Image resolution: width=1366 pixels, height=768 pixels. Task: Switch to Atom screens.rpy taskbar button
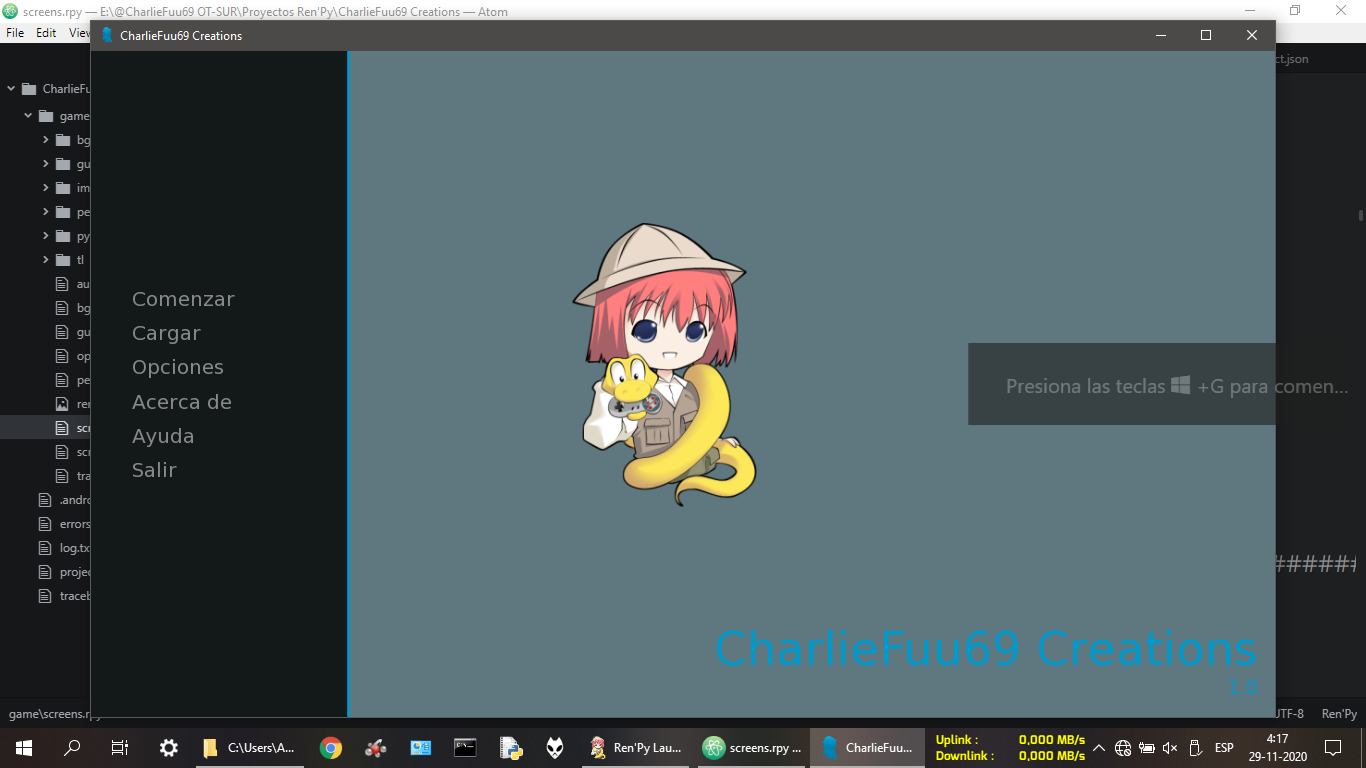752,747
